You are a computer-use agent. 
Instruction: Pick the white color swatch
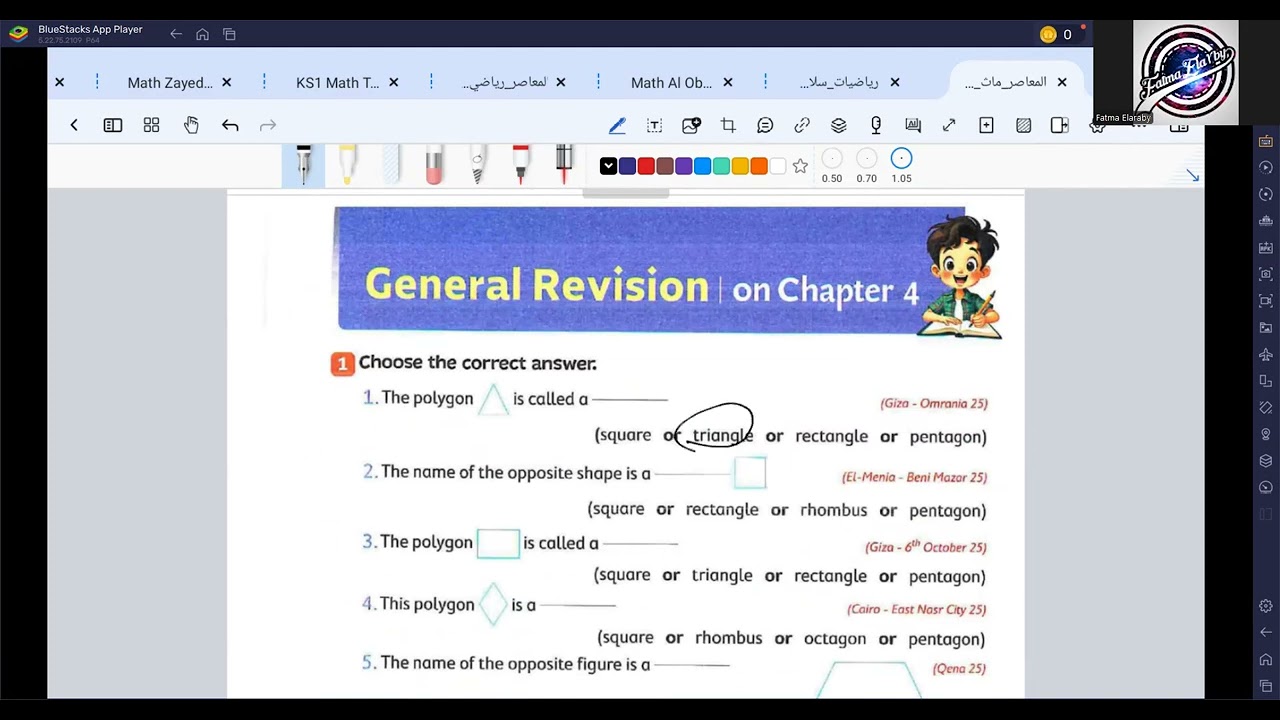778,166
